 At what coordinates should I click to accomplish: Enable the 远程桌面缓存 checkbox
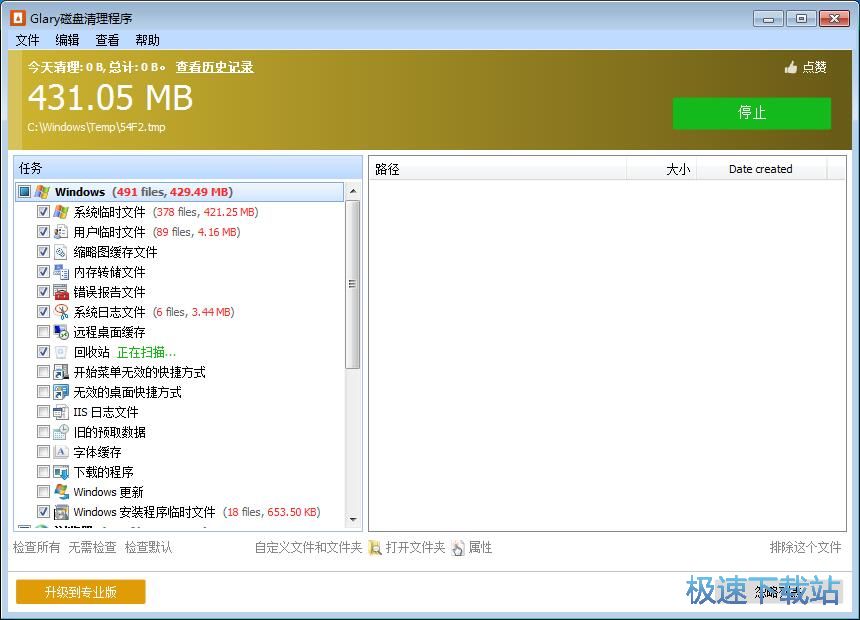tap(43, 331)
